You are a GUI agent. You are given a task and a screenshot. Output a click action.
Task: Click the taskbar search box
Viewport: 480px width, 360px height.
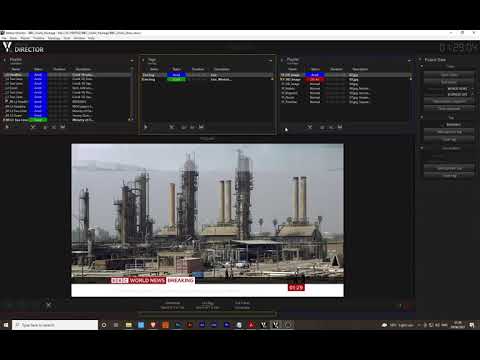click(x=55, y=325)
